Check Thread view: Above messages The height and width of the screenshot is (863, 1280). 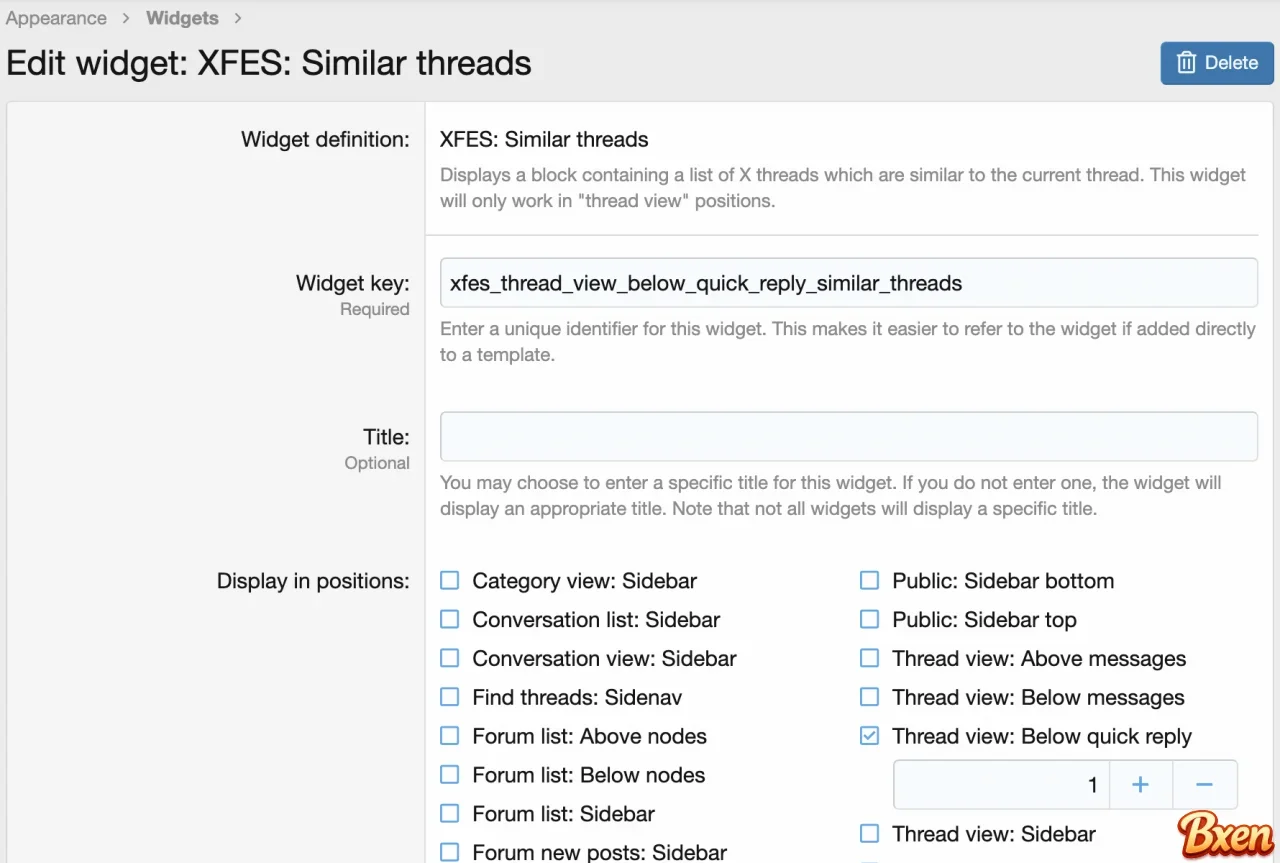click(869, 657)
